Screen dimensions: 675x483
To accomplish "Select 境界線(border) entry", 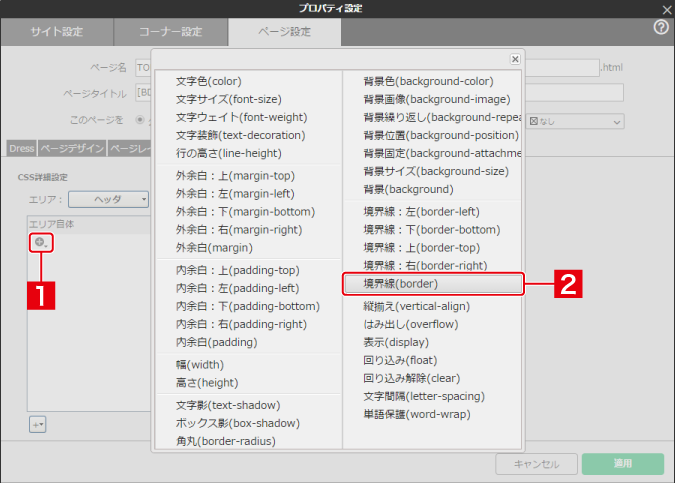I will tap(433, 284).
